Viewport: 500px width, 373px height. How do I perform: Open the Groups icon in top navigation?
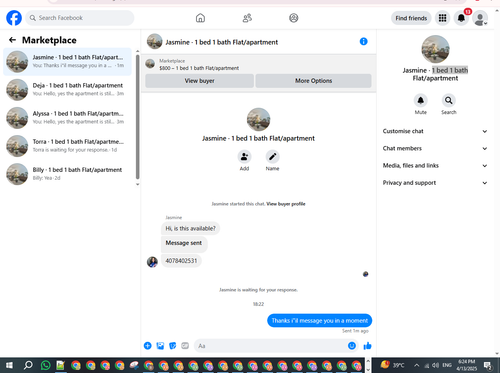pos(294,18)
